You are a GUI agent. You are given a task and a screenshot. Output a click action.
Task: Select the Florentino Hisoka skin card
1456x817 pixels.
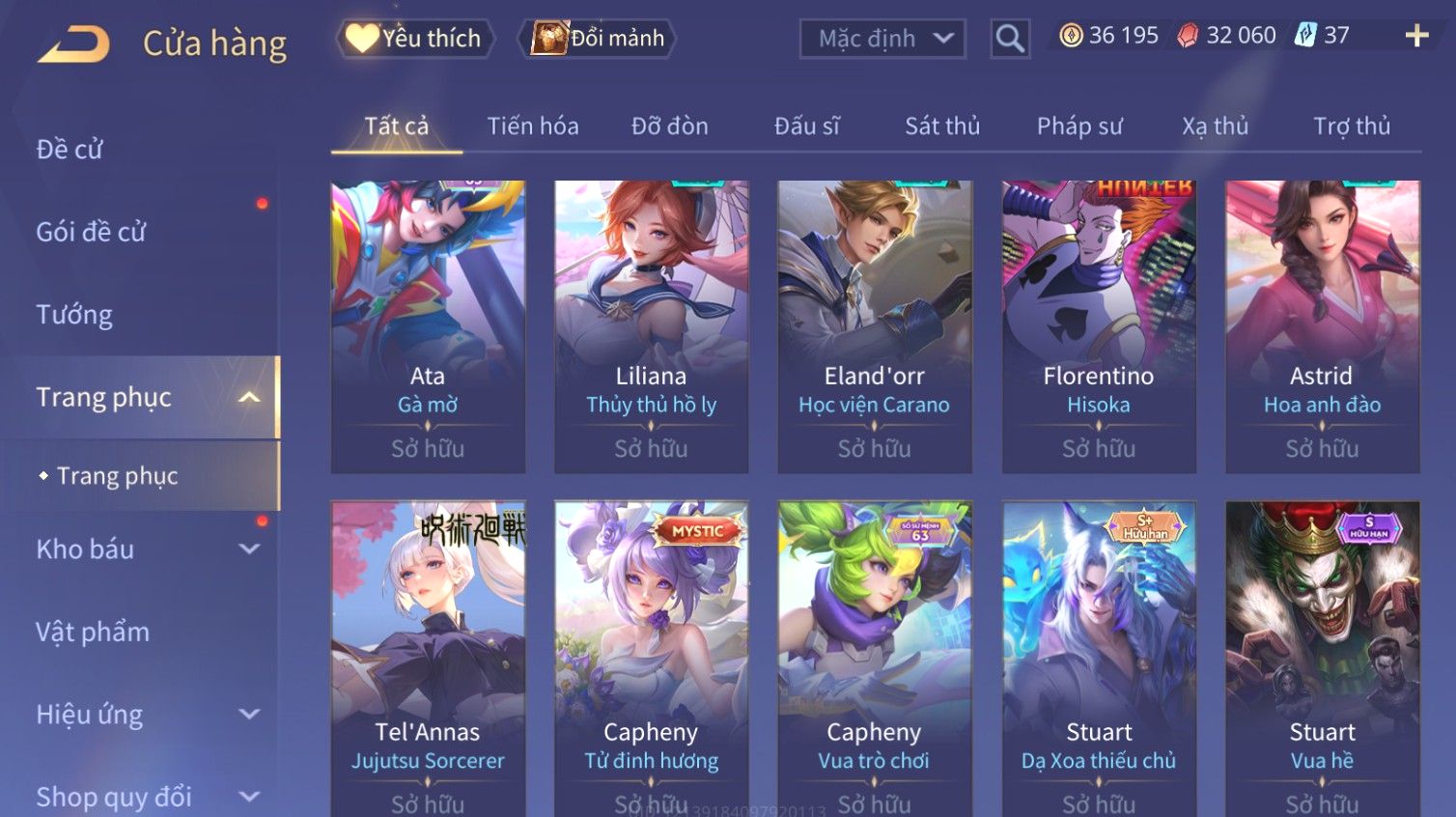pos(1099,326)
